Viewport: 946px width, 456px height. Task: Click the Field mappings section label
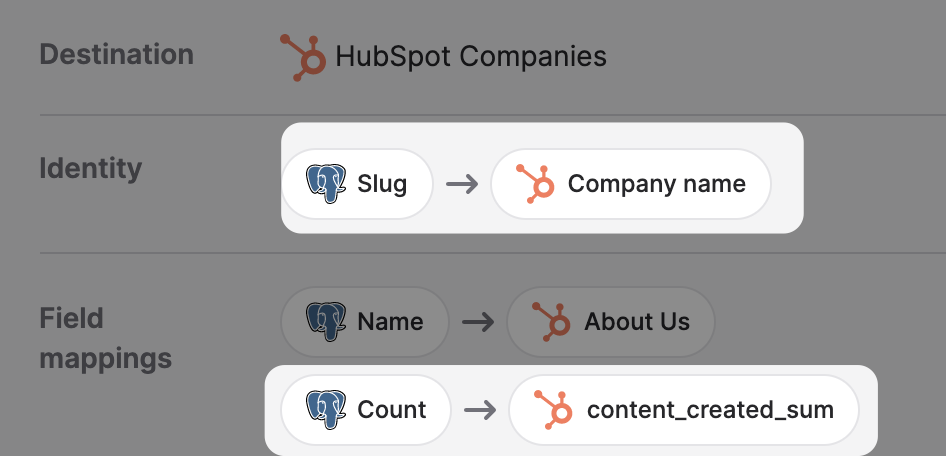[105, 338]
